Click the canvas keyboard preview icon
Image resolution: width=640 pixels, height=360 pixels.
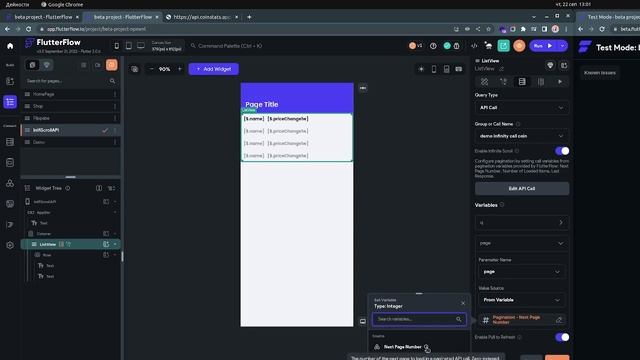(x=459, y=69)
